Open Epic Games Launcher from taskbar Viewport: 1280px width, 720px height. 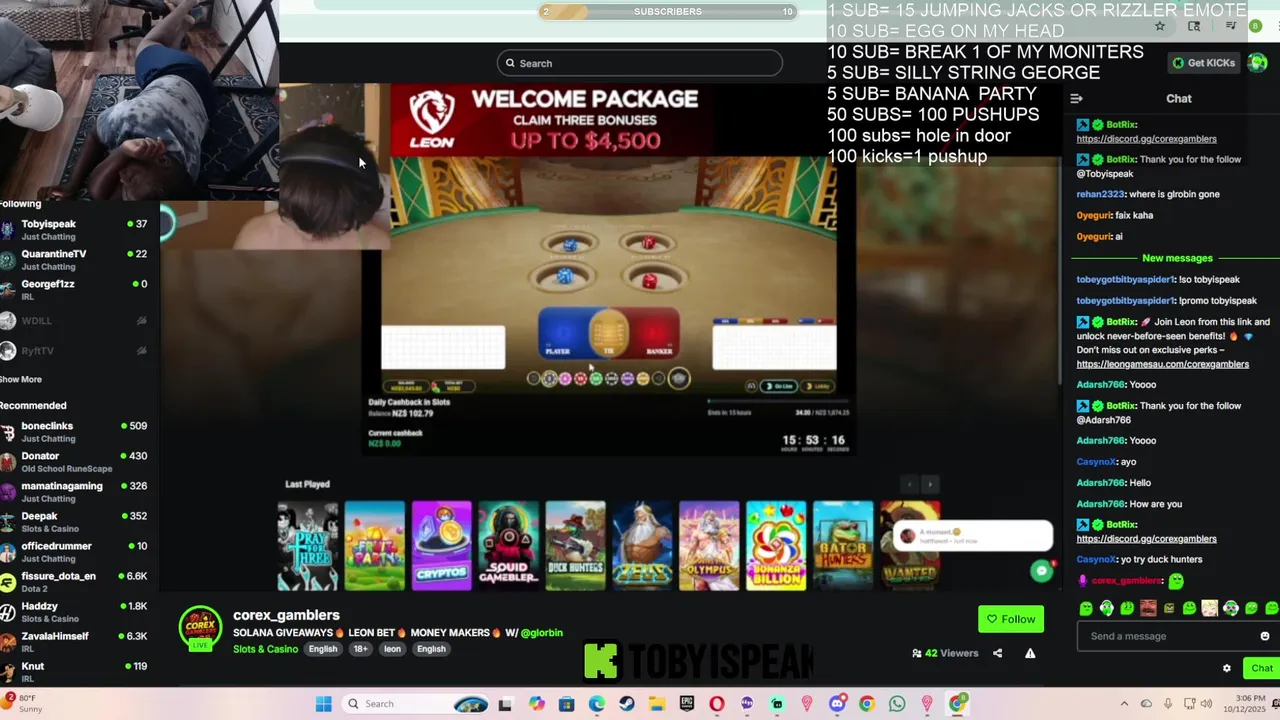tap(686, 704)
